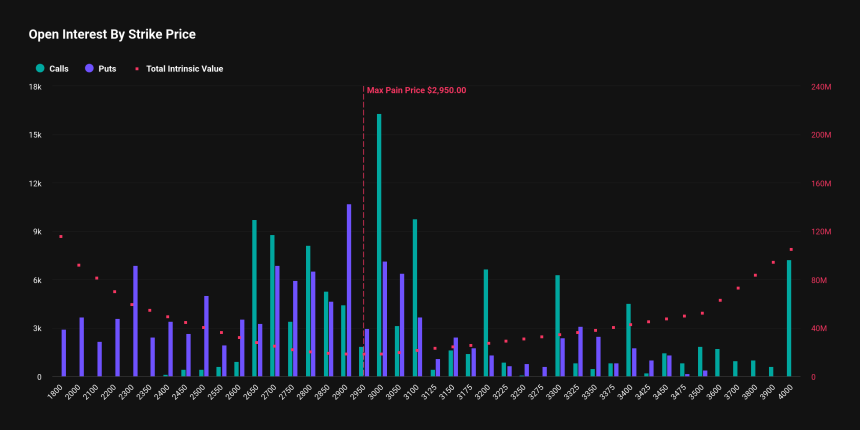Click the purple Puts legend dot
The height and width of the screenshot is (430, 860).
[89, 69]
